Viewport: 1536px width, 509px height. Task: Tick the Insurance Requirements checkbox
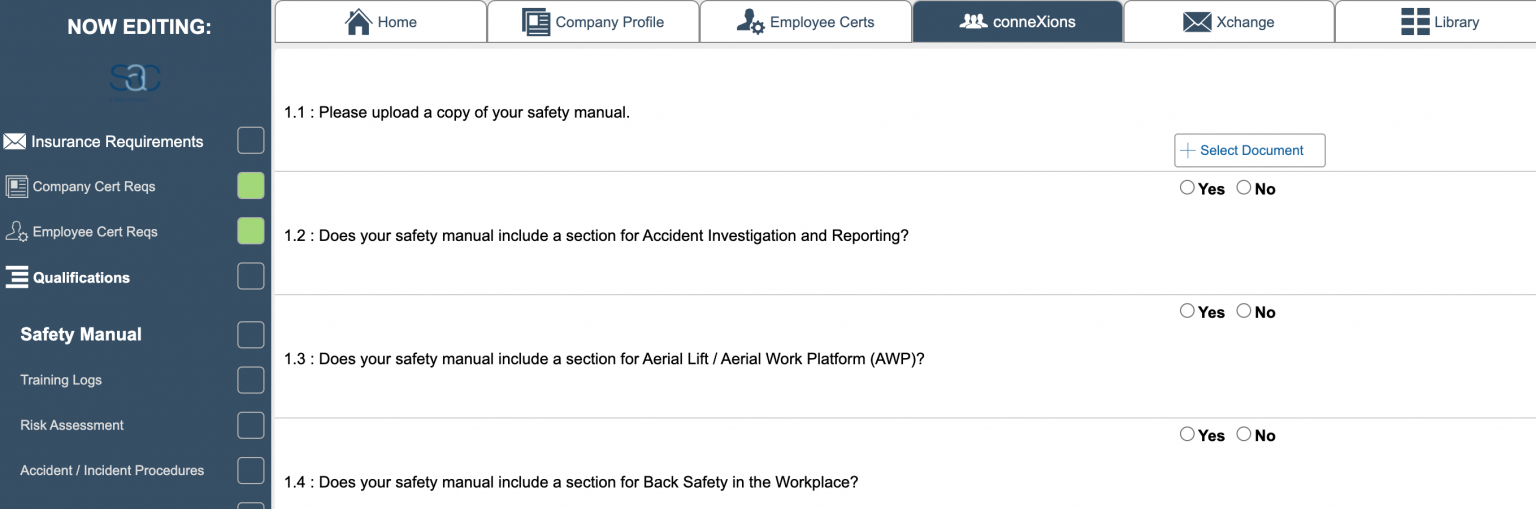pyautogui.click(x=251, y=141)
